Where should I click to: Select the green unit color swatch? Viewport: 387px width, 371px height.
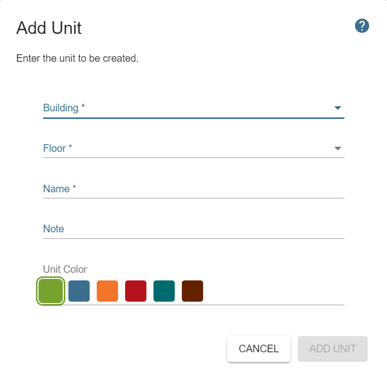(x=50, y=291)
